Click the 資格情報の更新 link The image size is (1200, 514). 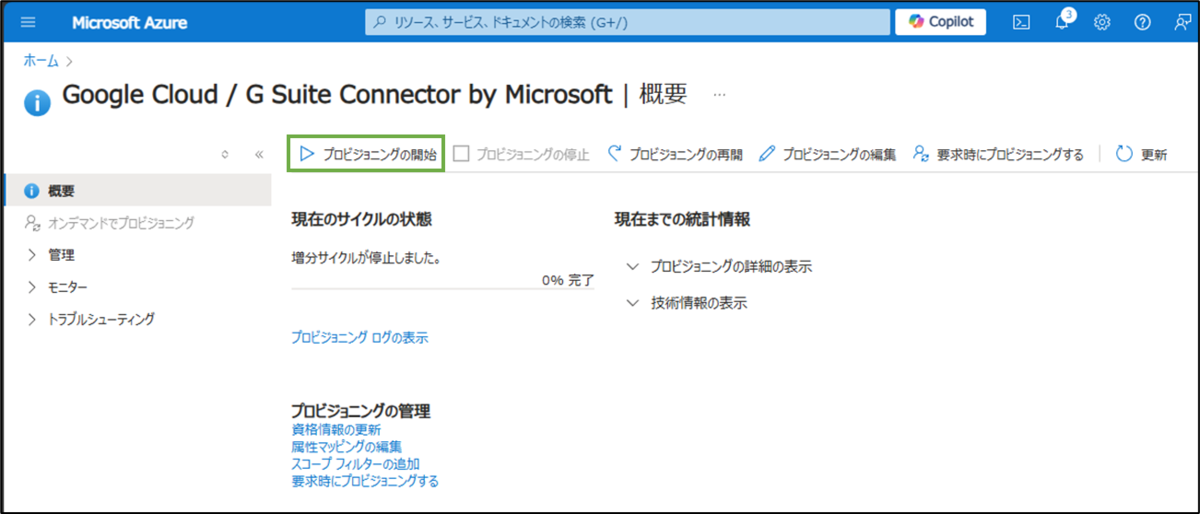click(x=336, y=429)
